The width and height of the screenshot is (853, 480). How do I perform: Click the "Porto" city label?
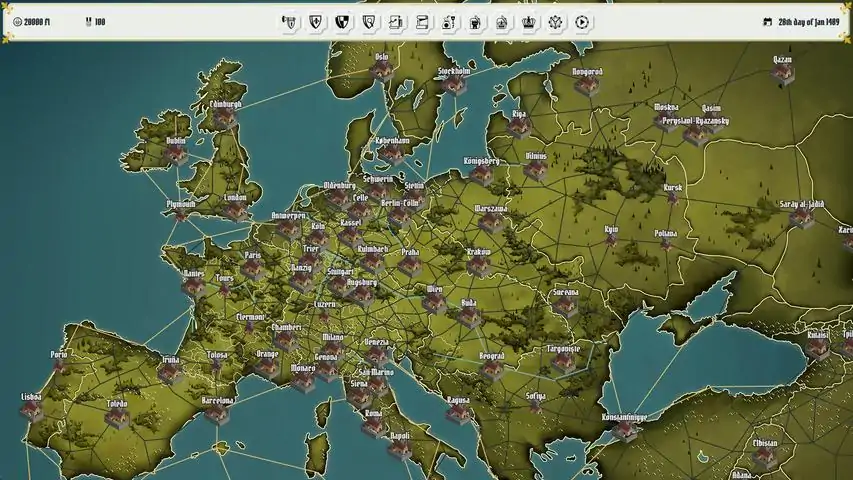click(59, 354)
